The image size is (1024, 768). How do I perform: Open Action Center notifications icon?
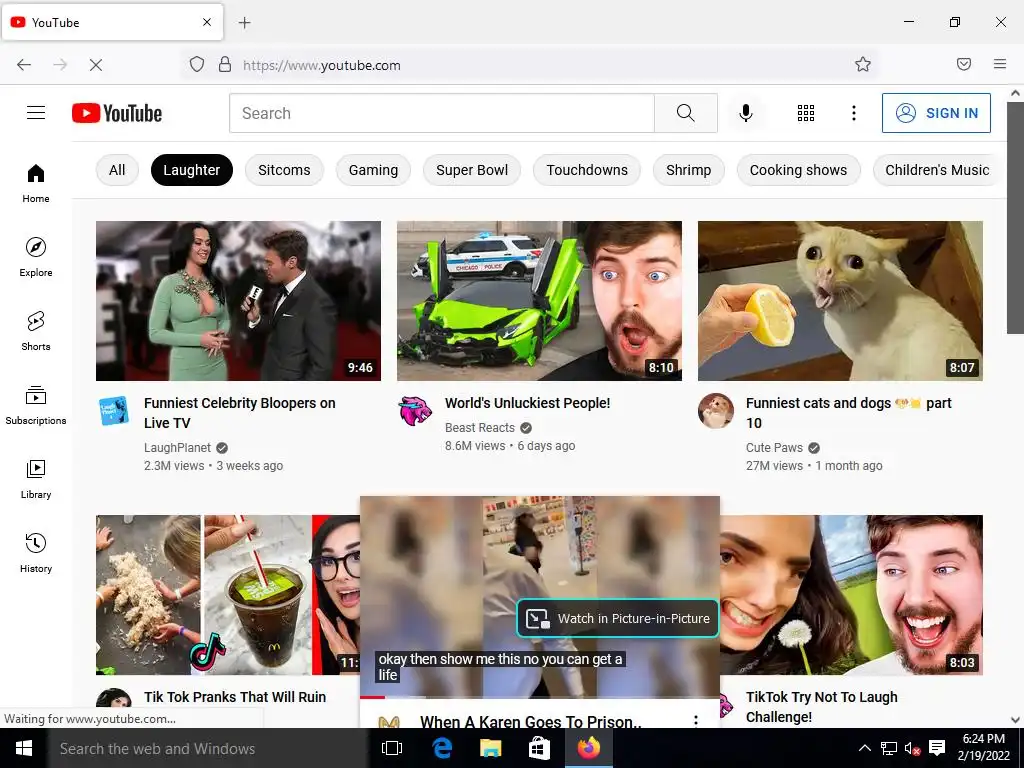coord(937,748)
